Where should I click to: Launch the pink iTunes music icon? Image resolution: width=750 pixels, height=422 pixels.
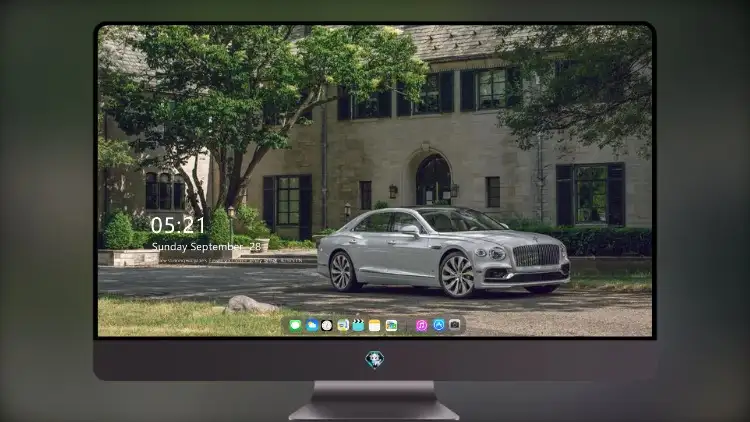click(x=421, y=325)
